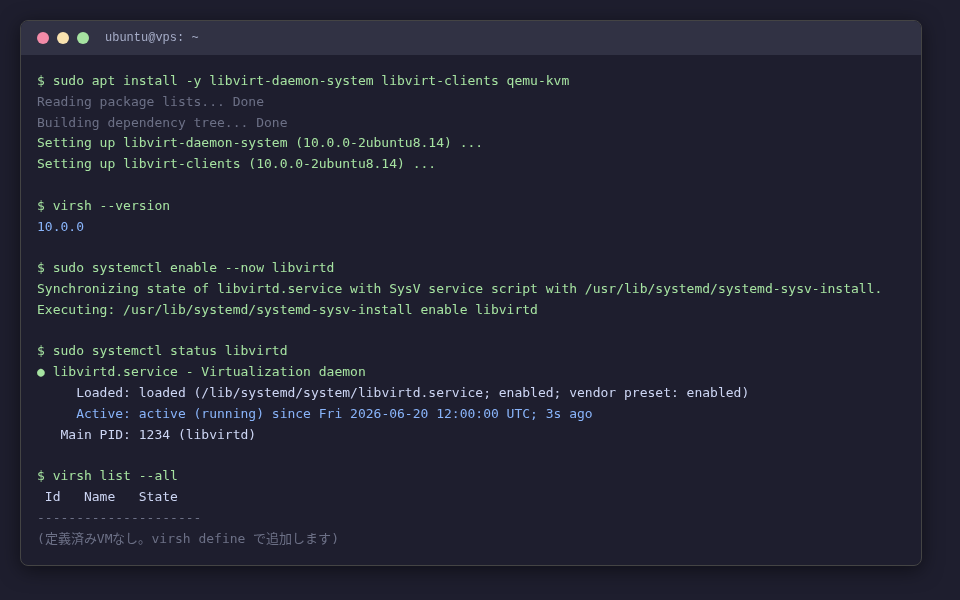
Task: Click the Japanese 'virsh define' hint line
Action: [x=188, y=539]
